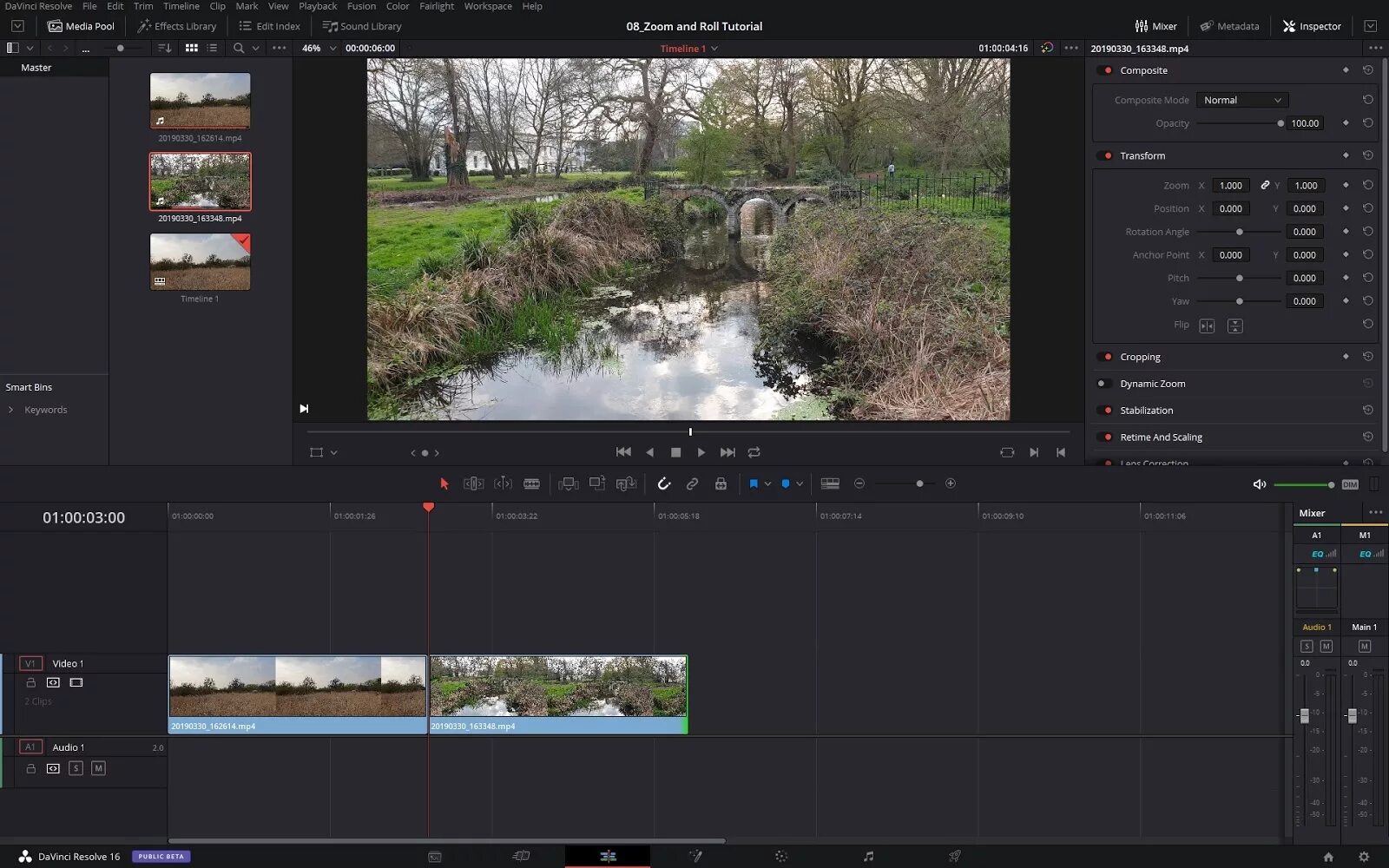1389x868 pixels.
Task: Click the Position Lock padlock icon
Action: click(721, 483)
